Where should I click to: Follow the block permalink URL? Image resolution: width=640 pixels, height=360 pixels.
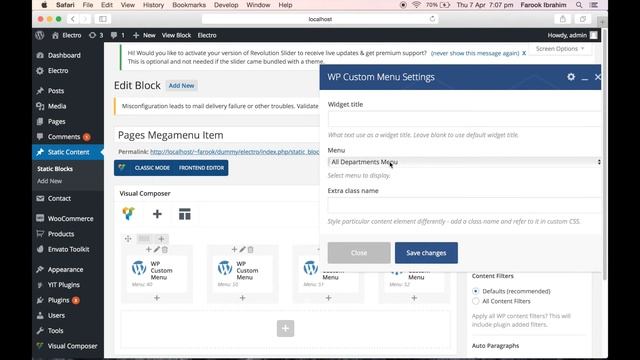(235, 151)
